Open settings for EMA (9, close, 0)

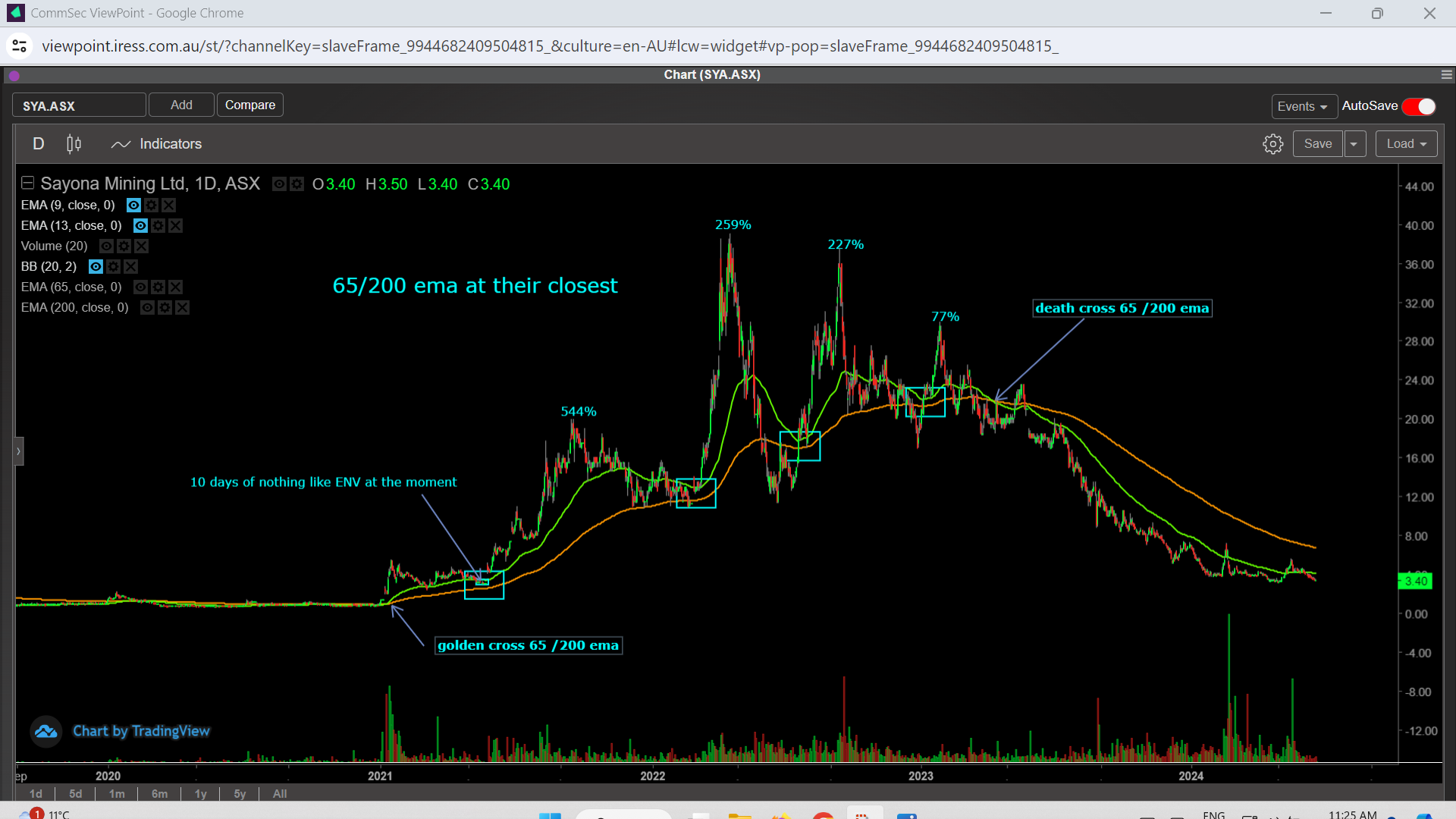point(151,206)
